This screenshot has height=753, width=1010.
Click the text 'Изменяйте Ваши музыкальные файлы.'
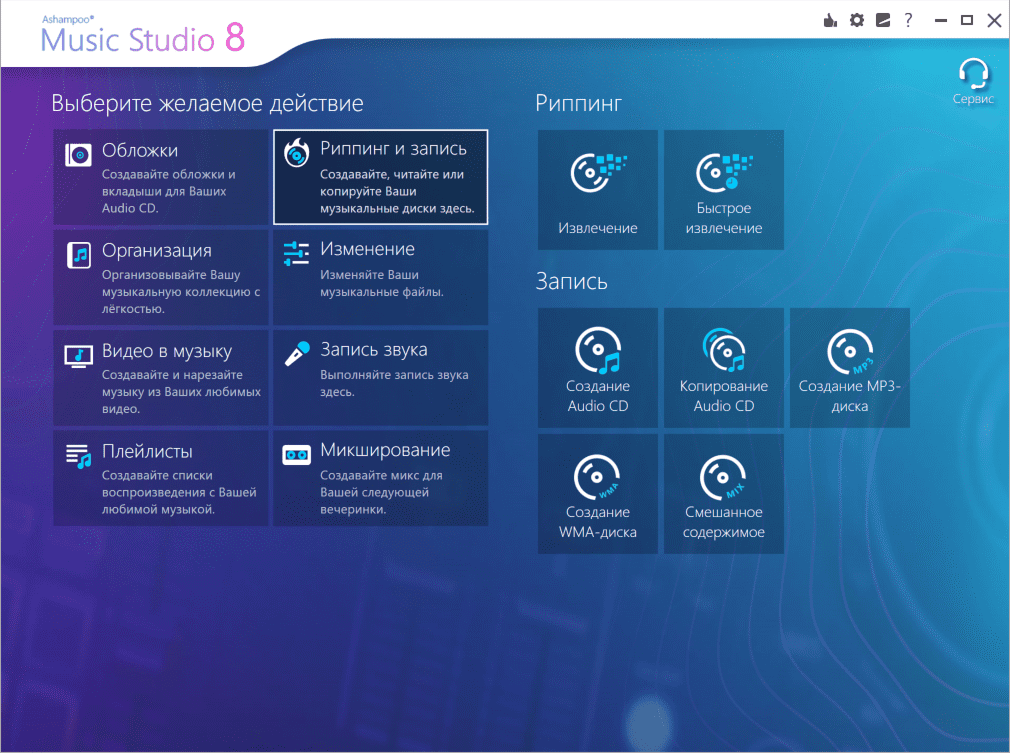[x=382, y=283]
